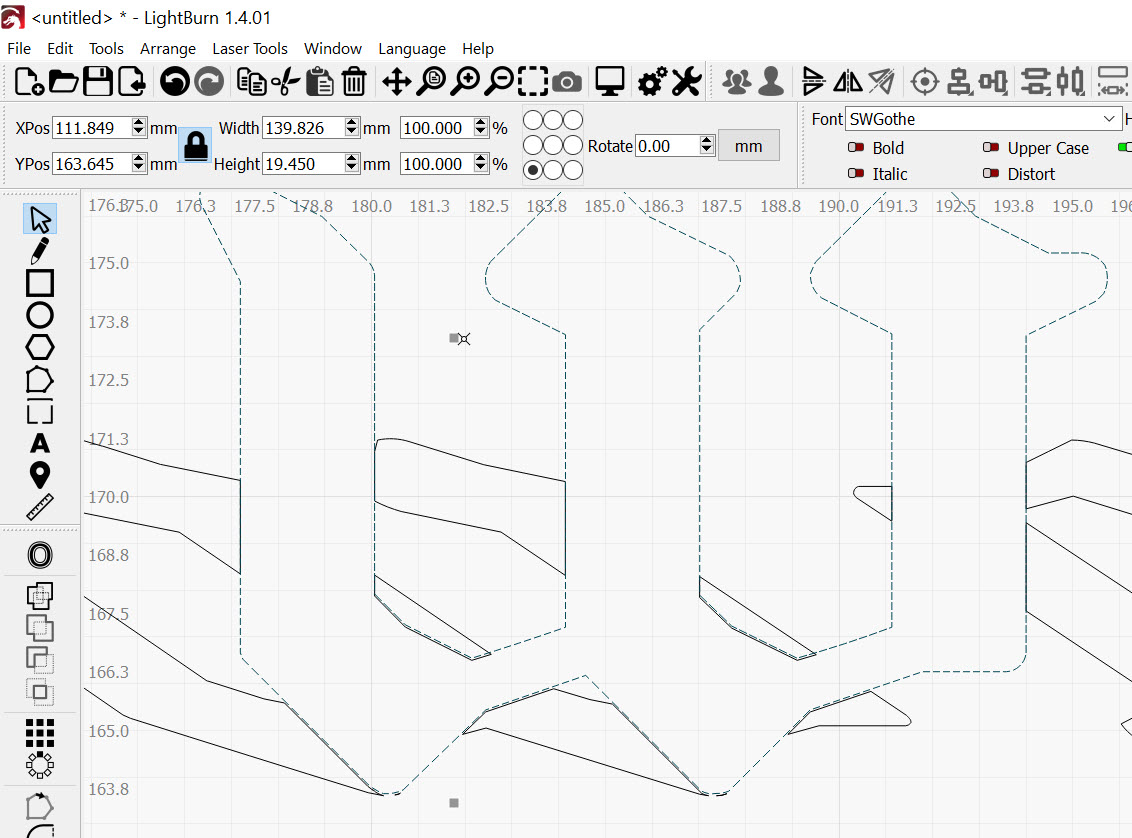
Task: Open the Arrange menu
Action: tap(168, 48)
